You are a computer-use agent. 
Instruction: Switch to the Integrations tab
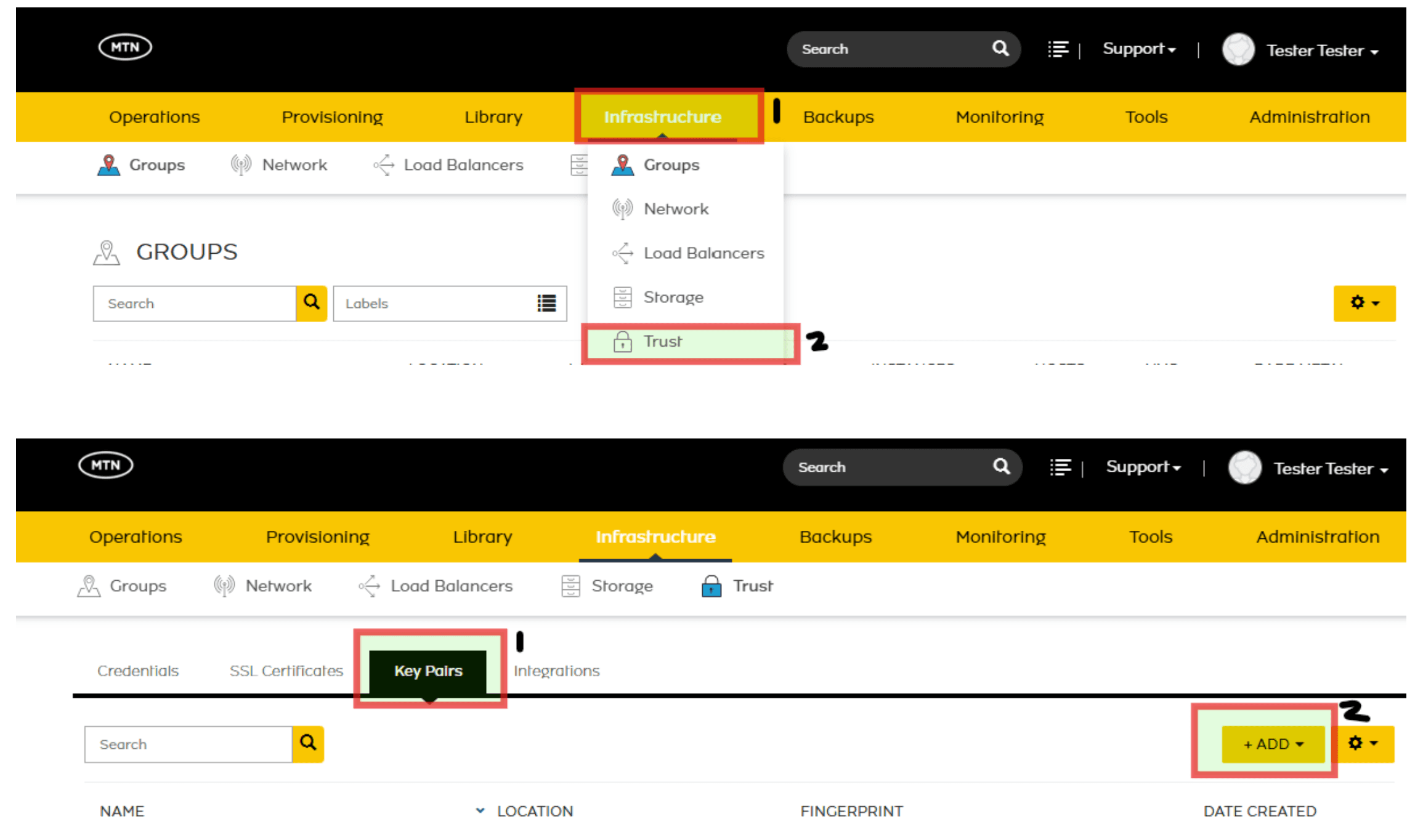tap(556, 671)
